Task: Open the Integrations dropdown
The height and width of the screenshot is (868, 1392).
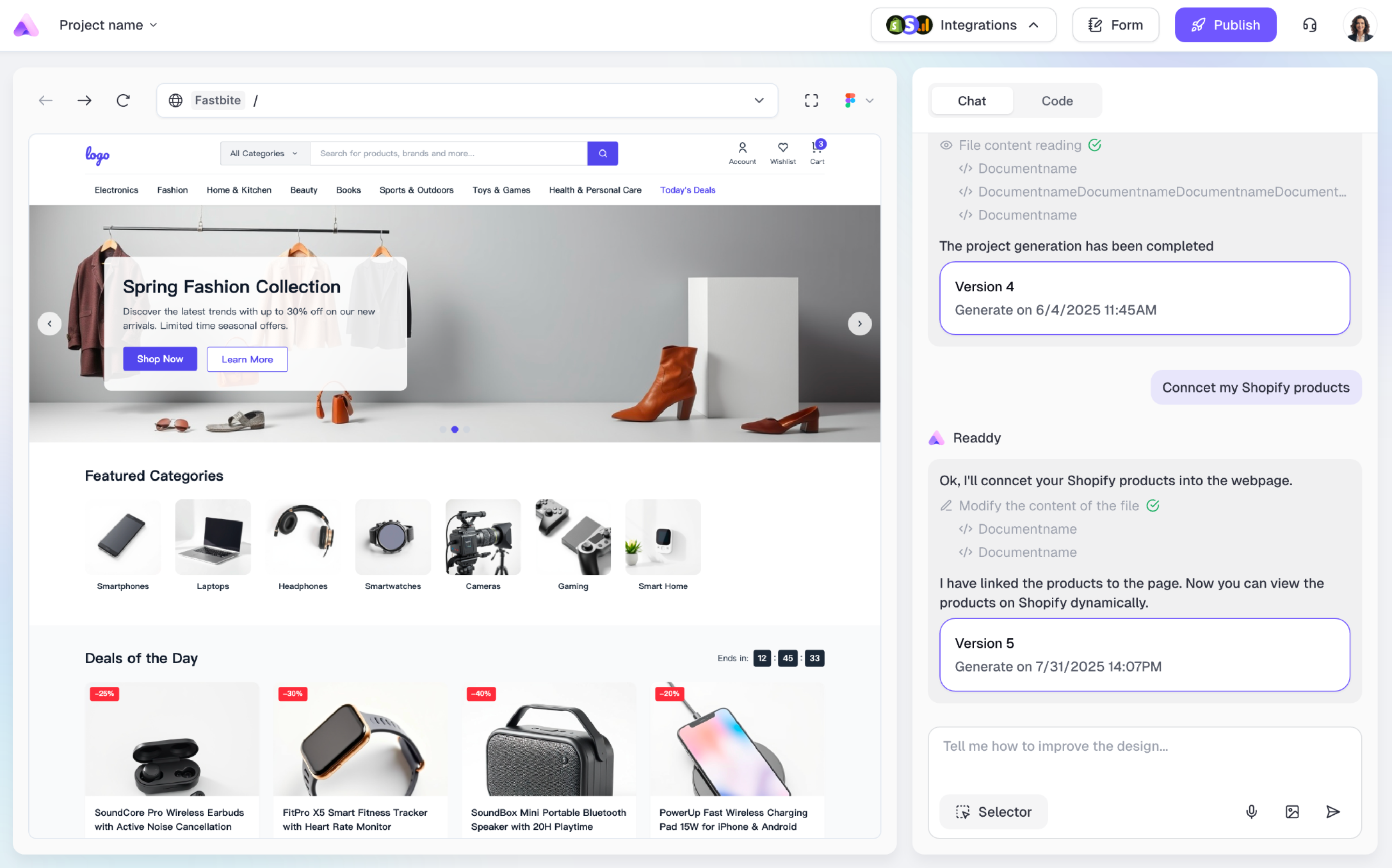Action: (963, 25)
